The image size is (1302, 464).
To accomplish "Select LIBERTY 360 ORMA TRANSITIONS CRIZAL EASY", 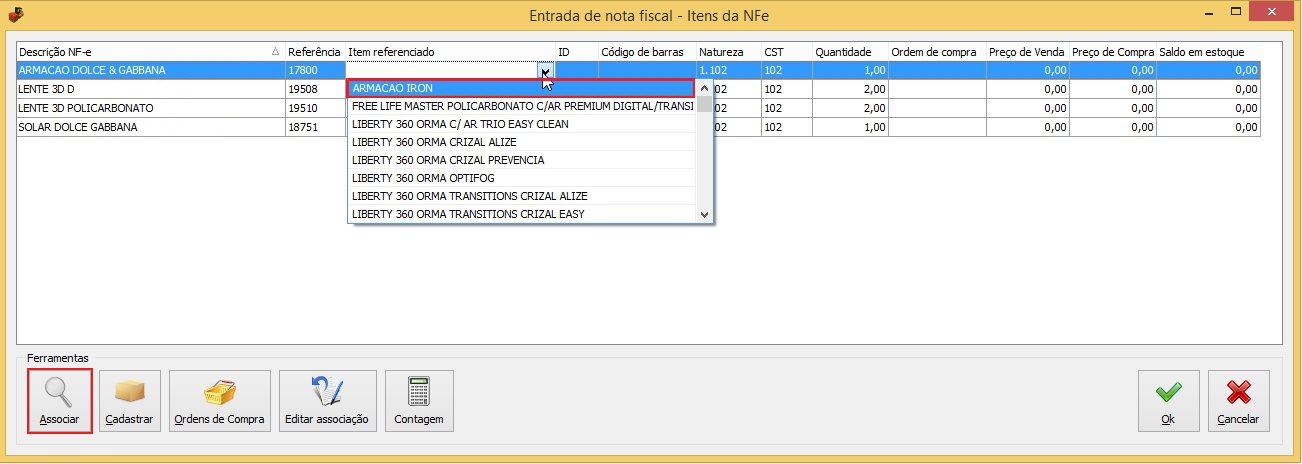I will pos(521,214).
